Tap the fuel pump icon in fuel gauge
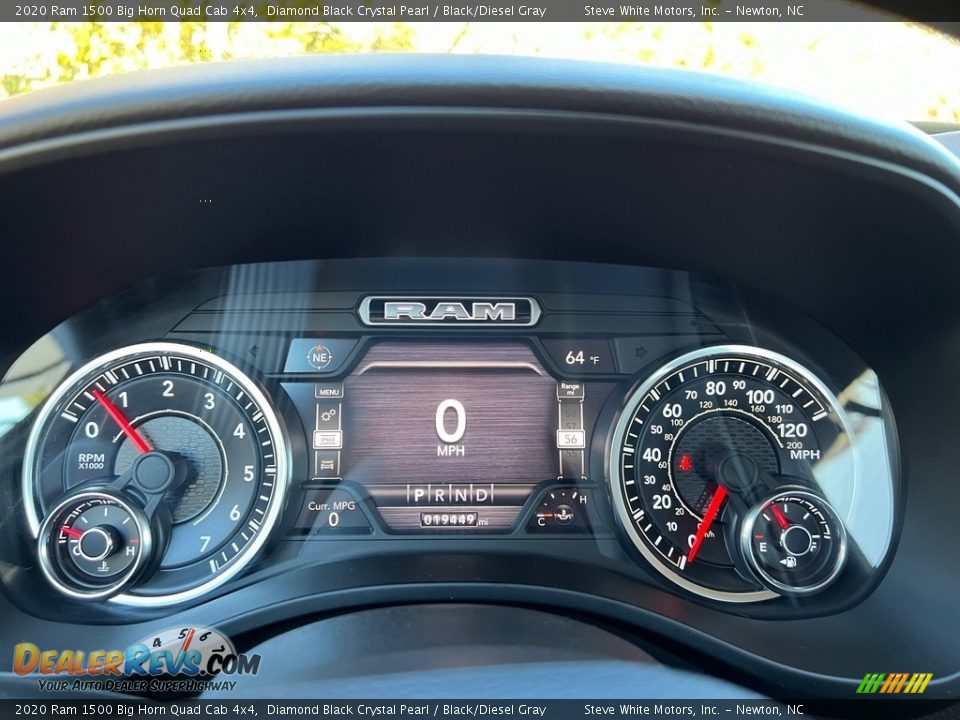Viewport: 960px width, 720px height. point(789,561)
